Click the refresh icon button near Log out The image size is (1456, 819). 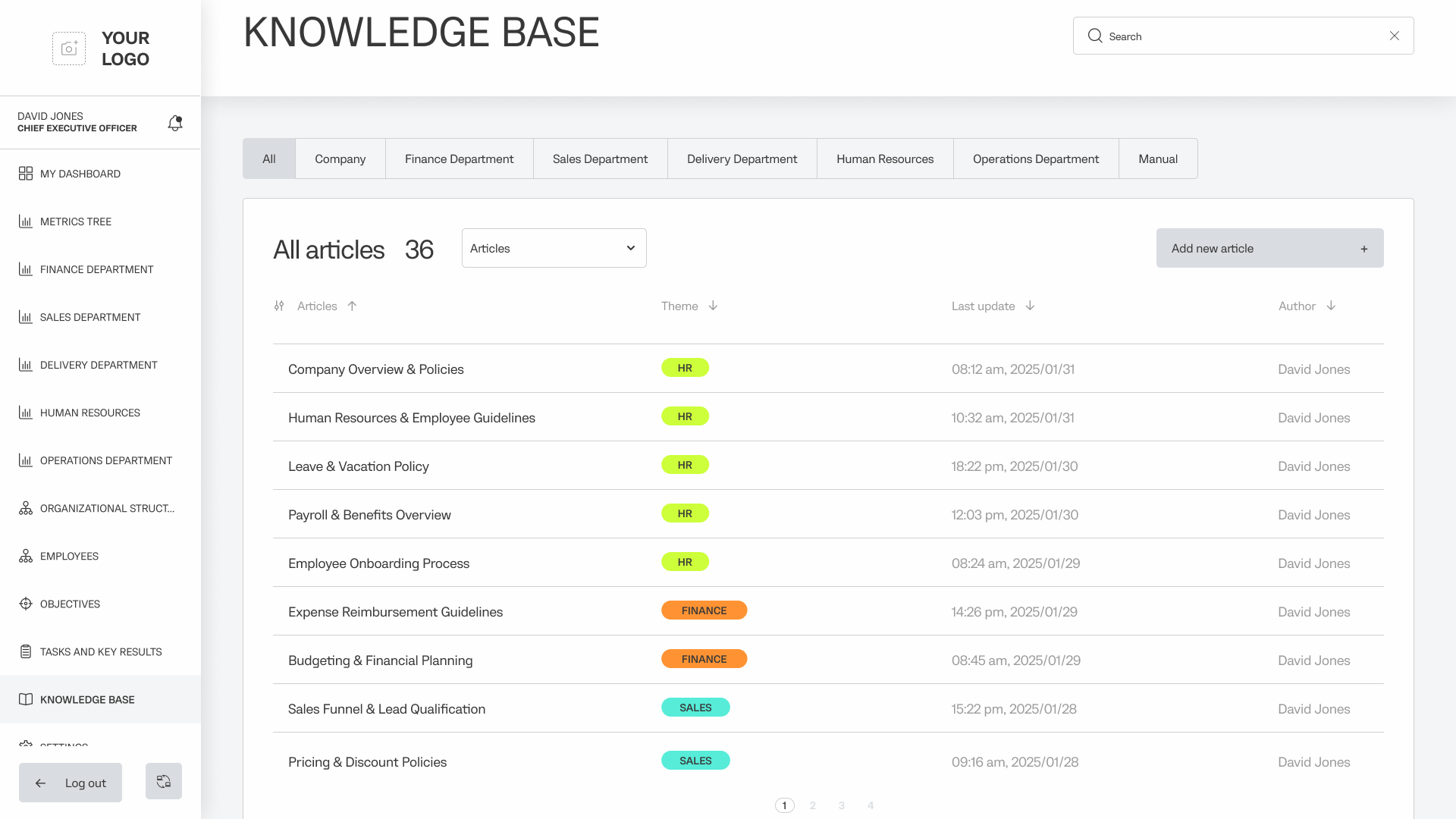coord(164,781)
